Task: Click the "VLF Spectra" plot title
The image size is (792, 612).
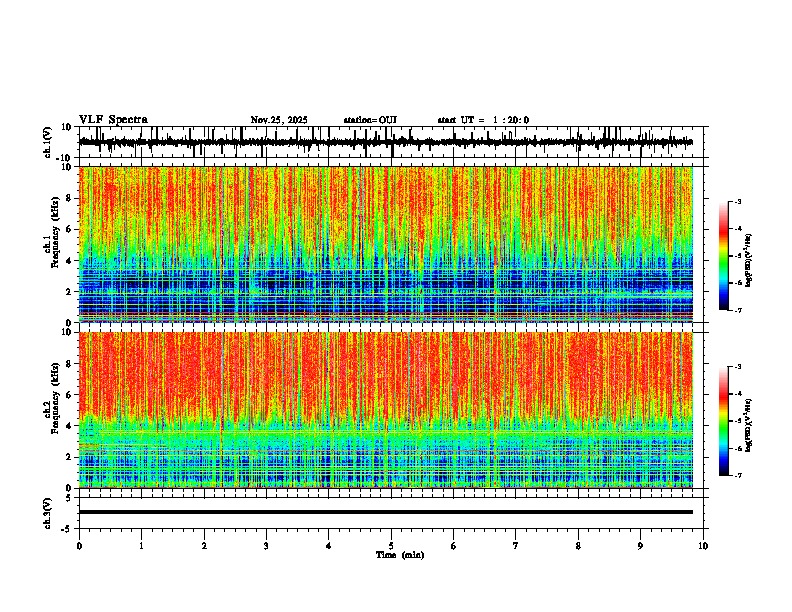Action: (x=113, y=119)
